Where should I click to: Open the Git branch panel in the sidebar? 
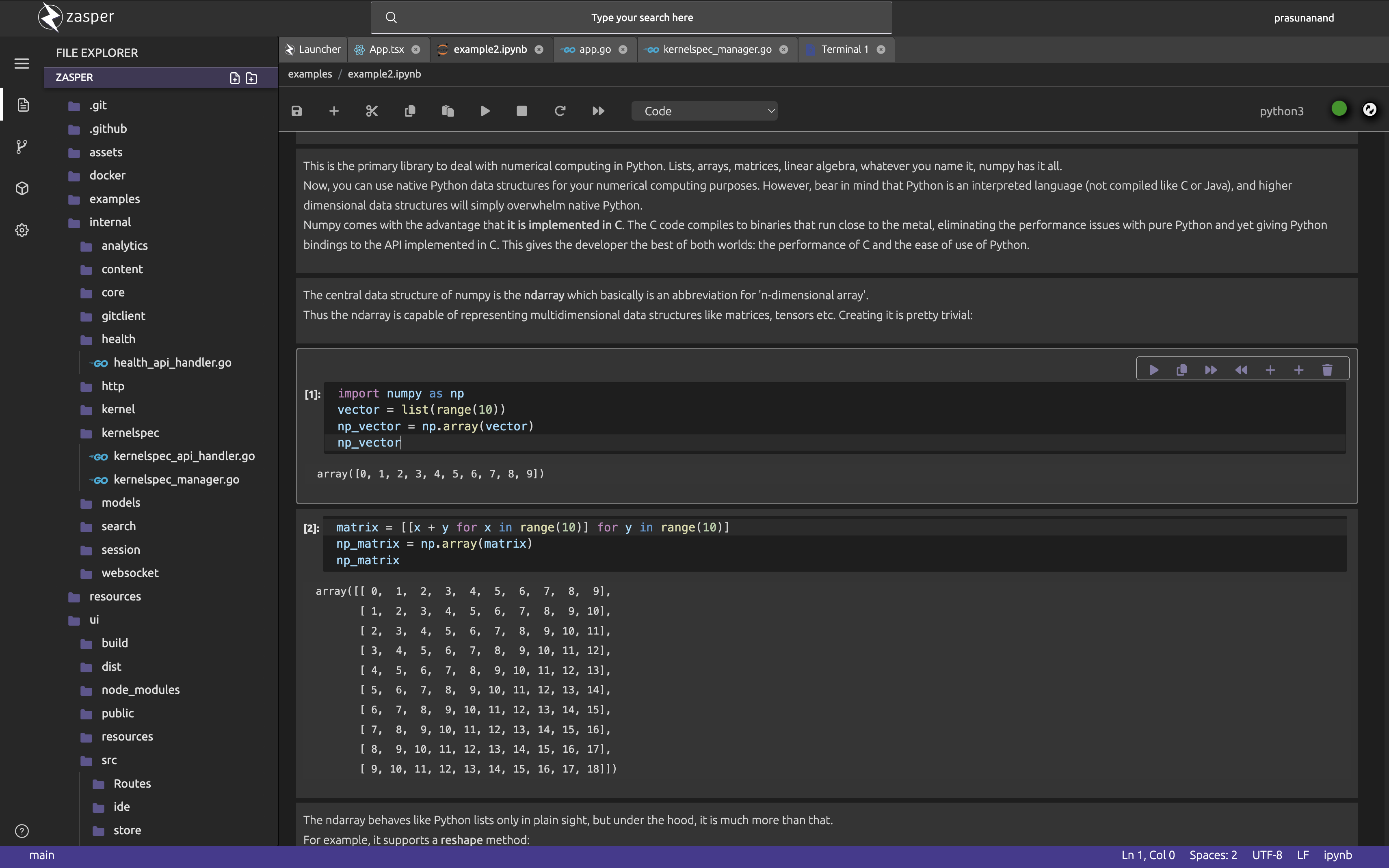22,147
